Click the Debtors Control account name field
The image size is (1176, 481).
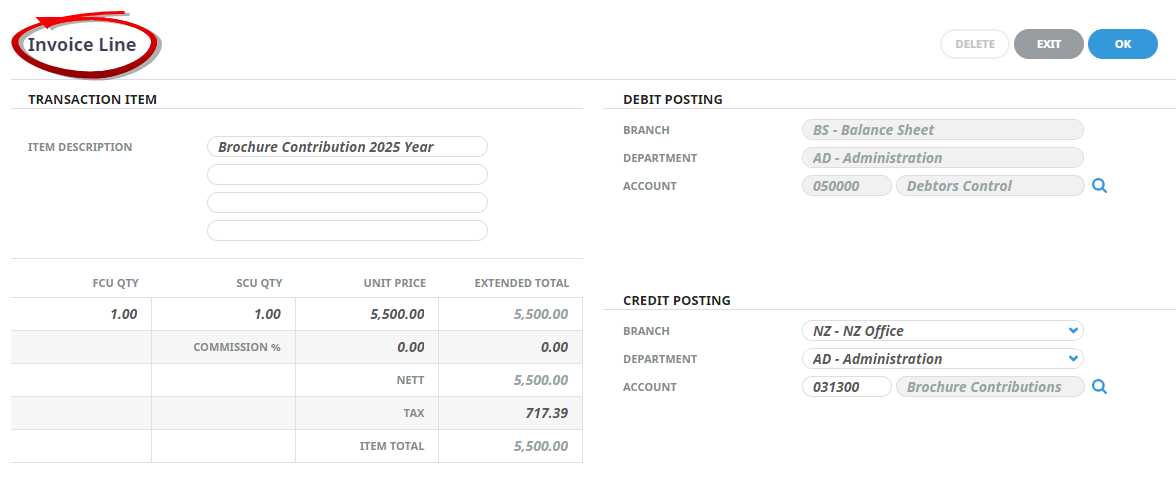(990, 186)
